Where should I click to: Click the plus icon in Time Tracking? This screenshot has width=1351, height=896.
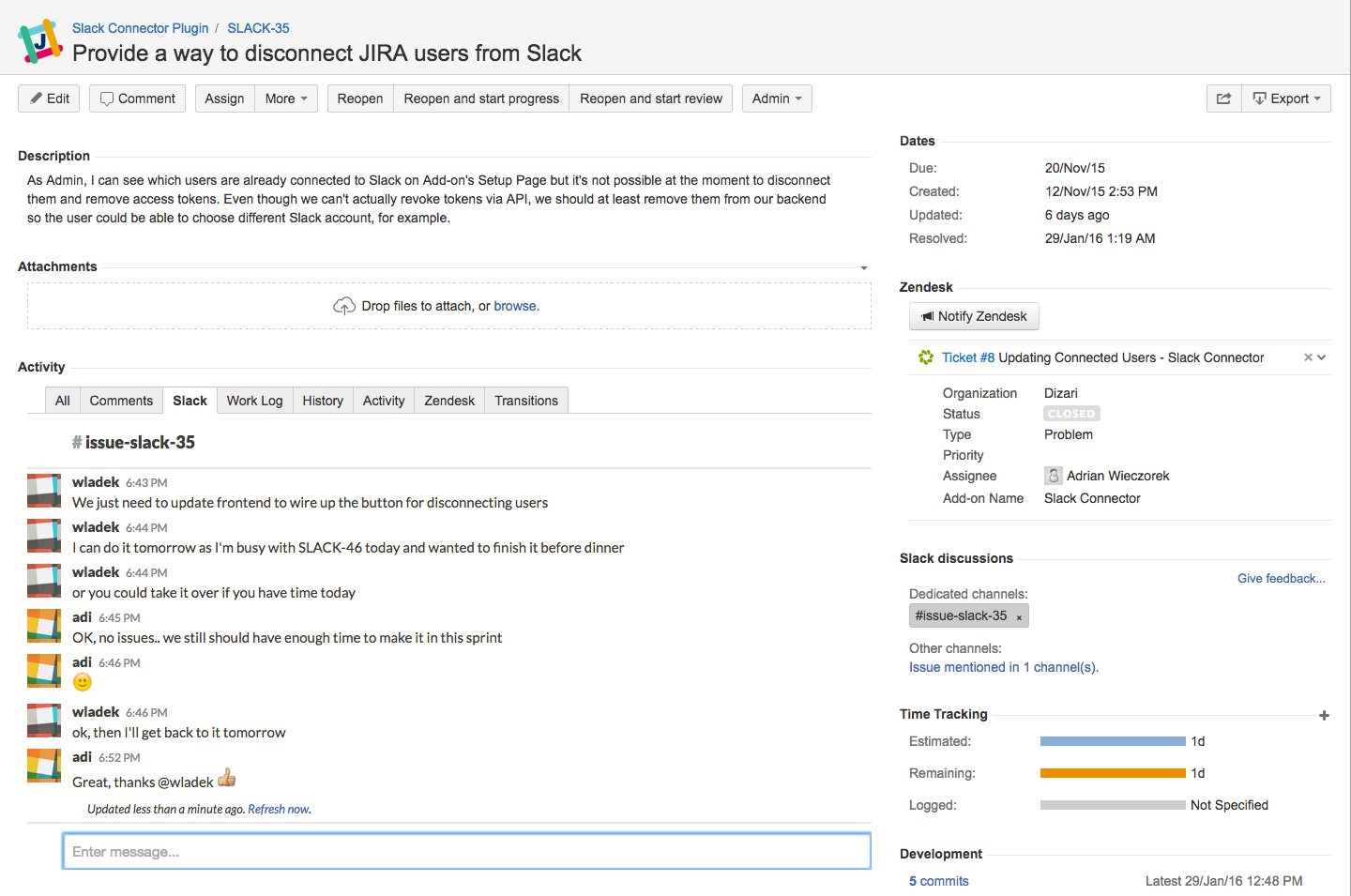(x=1324, y=715)
